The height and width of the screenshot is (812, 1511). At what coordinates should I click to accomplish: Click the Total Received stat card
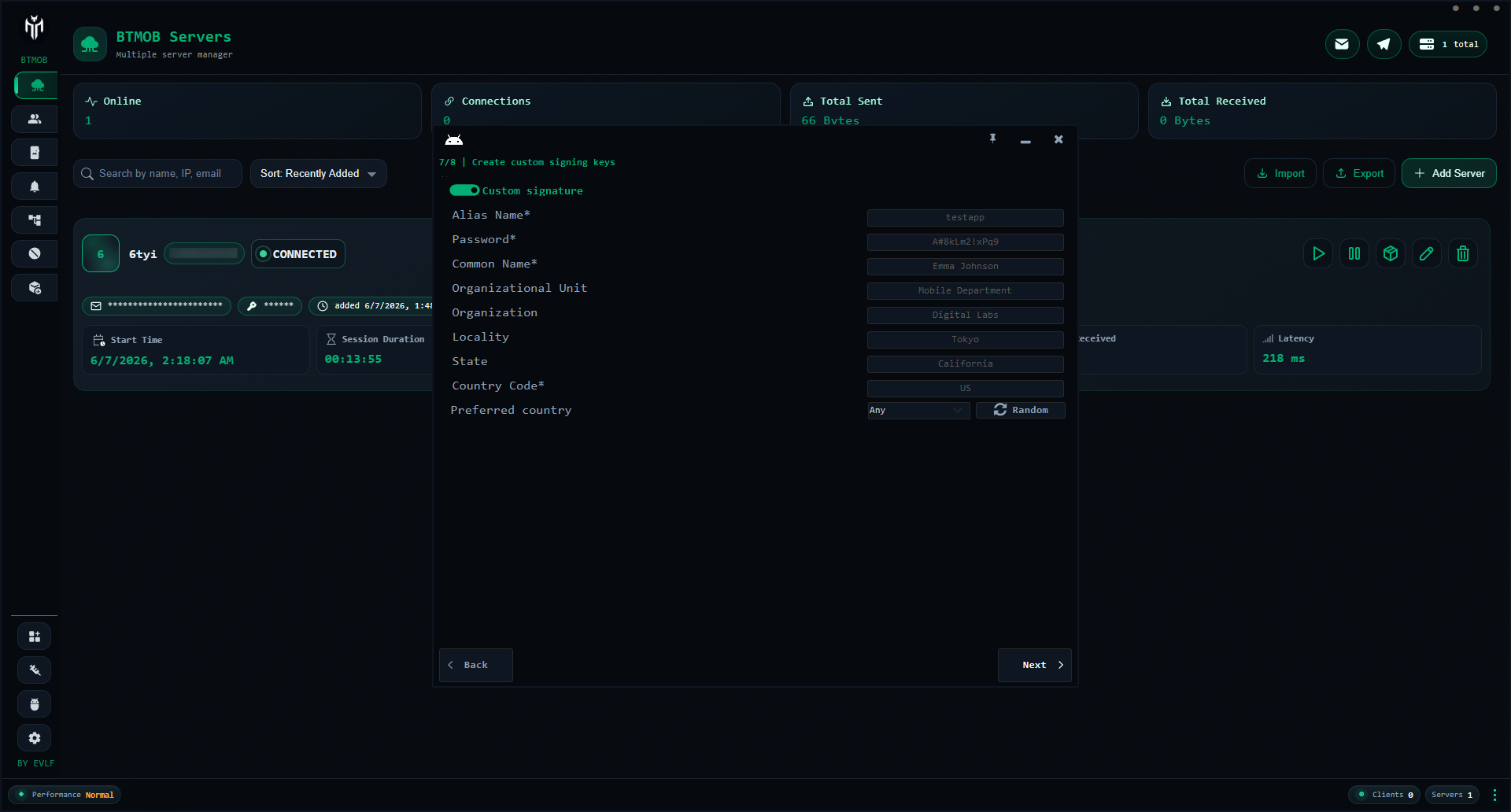pos(1322,111)
